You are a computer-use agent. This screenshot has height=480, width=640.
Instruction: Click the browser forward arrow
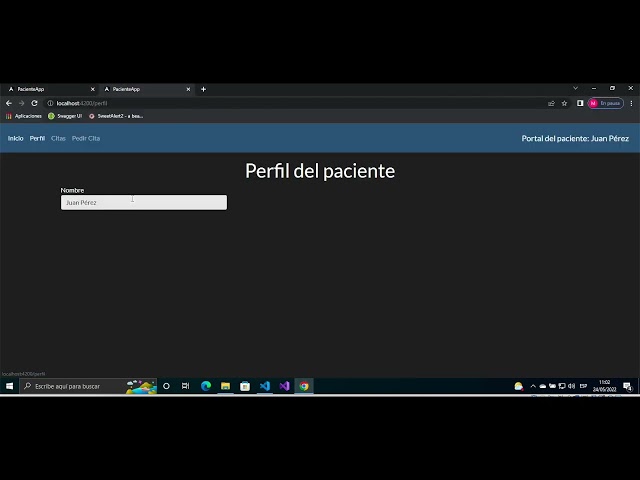pyautogui.click(x=22, y=103)
